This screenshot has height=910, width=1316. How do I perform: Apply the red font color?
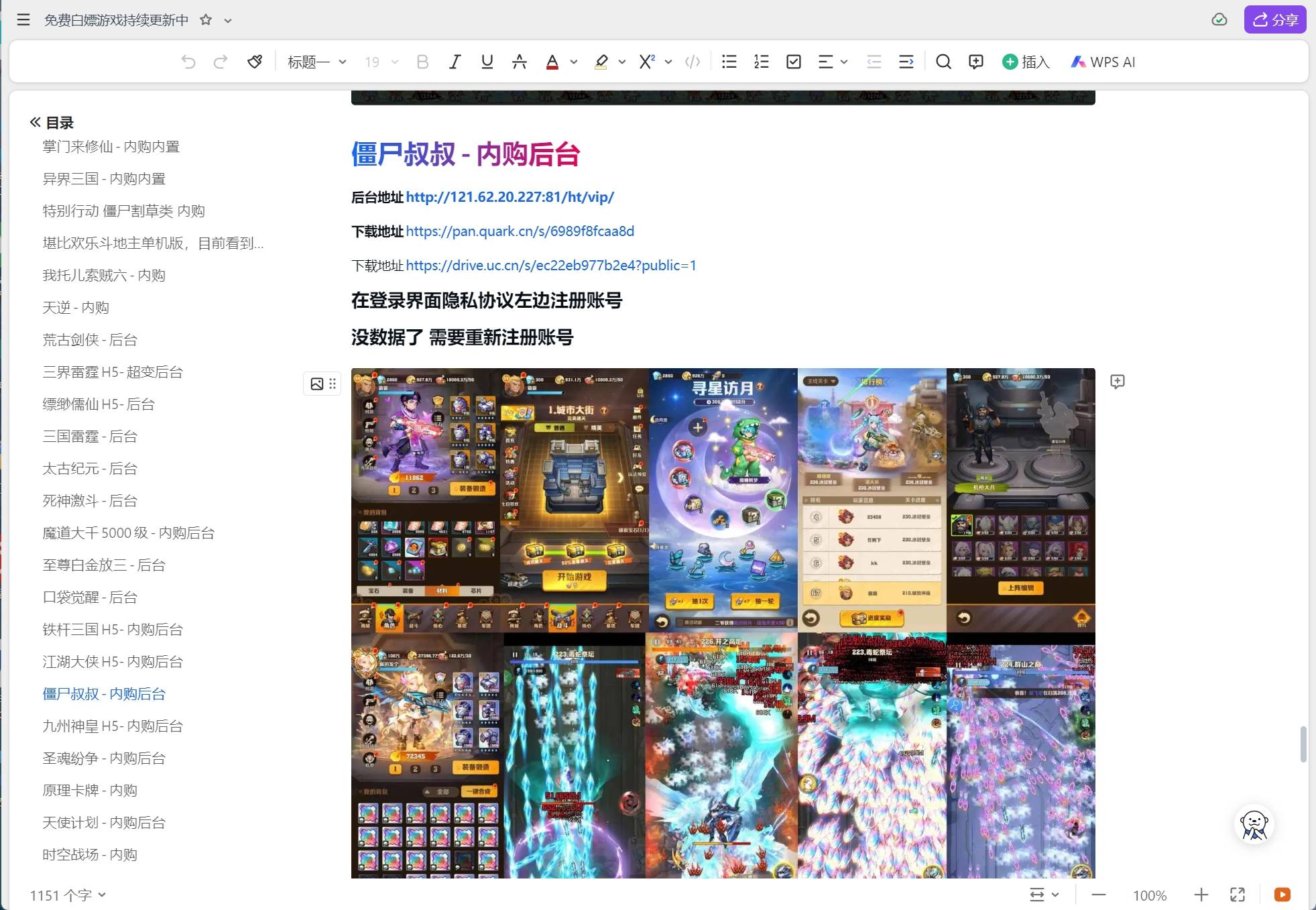coord(552,62)
